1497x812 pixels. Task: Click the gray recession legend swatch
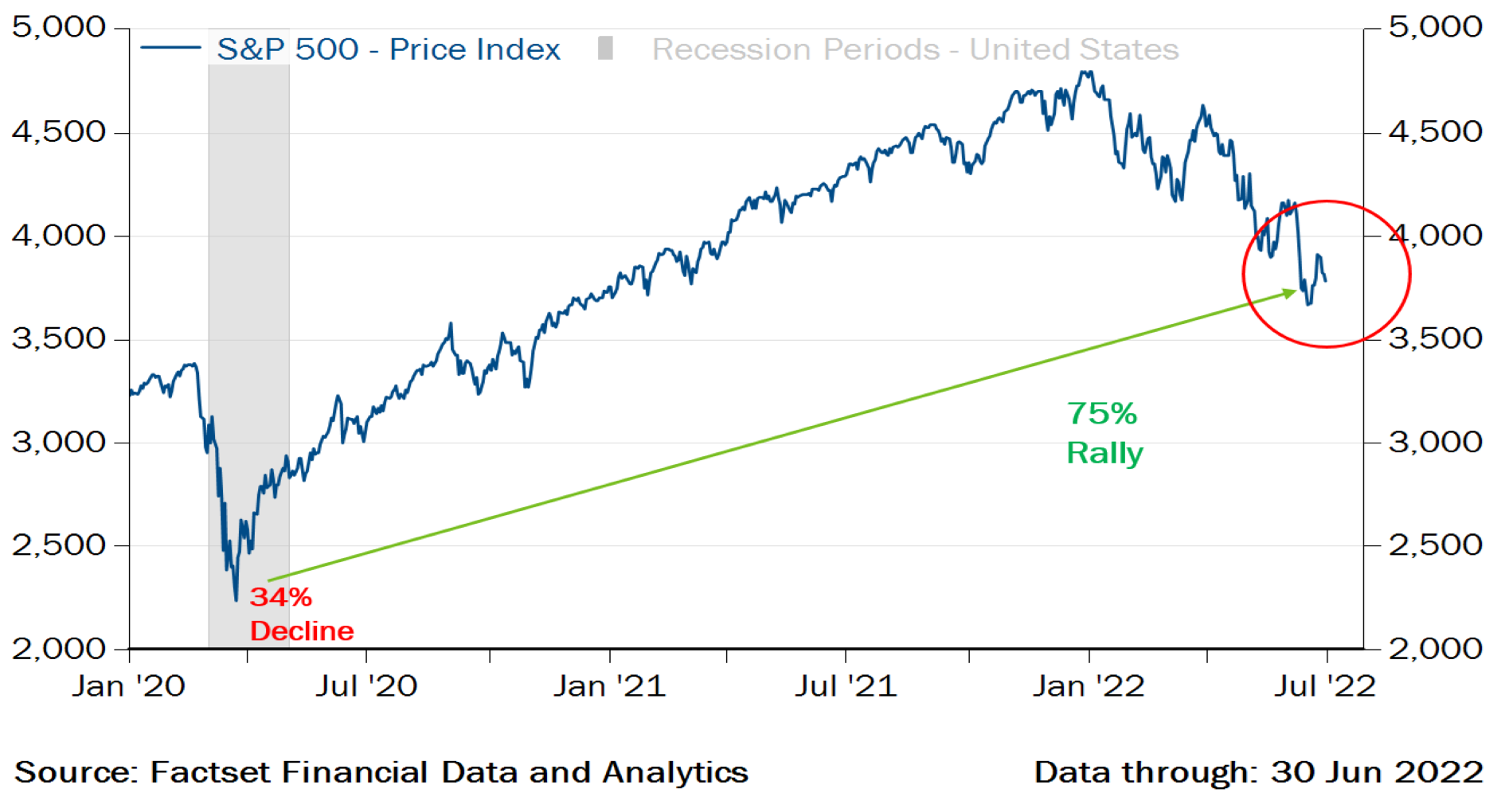coord(605,49)
